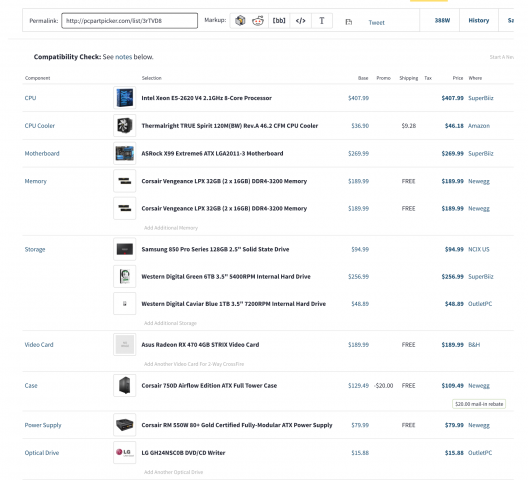This screenshot has width=528, height=480.
Task: Open the Power Supply category link
Action: pos(43,425)
